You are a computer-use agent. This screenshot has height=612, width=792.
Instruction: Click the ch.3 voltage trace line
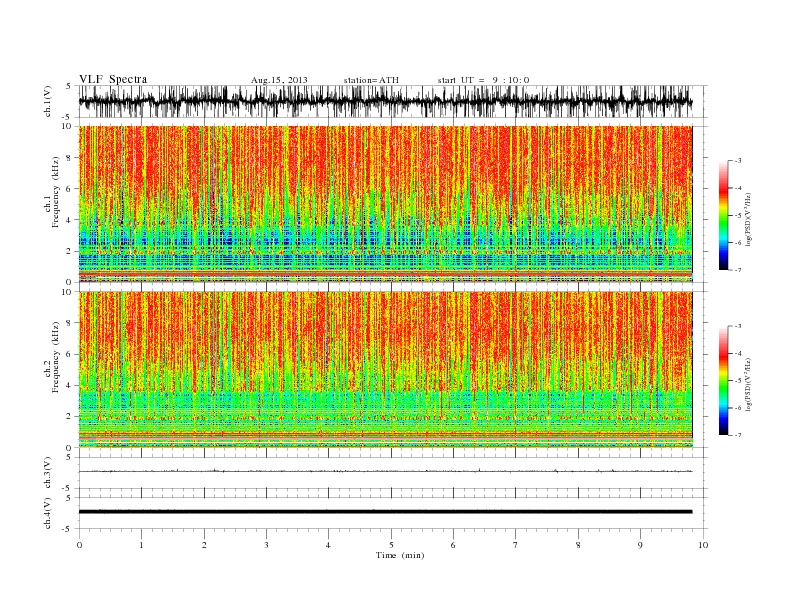coord(386,471)
